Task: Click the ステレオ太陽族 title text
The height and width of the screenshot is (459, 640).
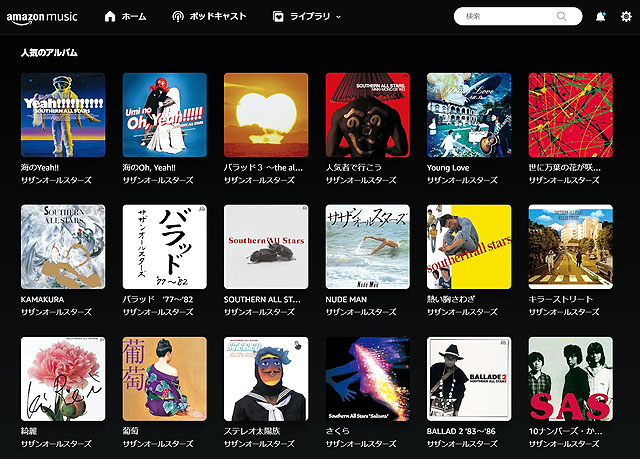Action: [x=252, y=431]
